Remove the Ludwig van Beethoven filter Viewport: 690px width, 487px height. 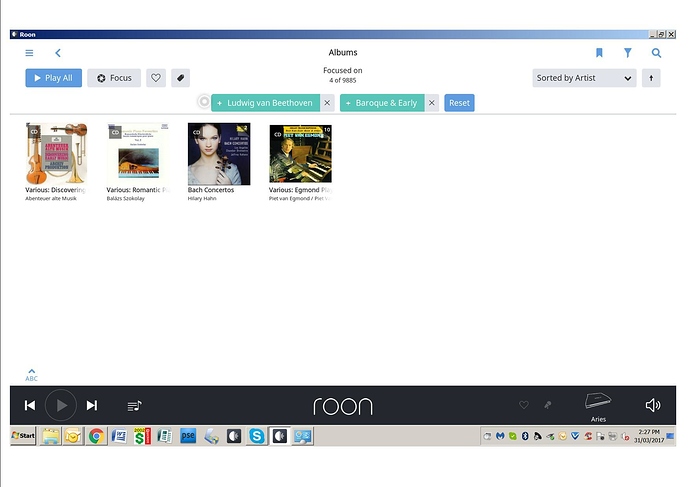coord(327,103)
